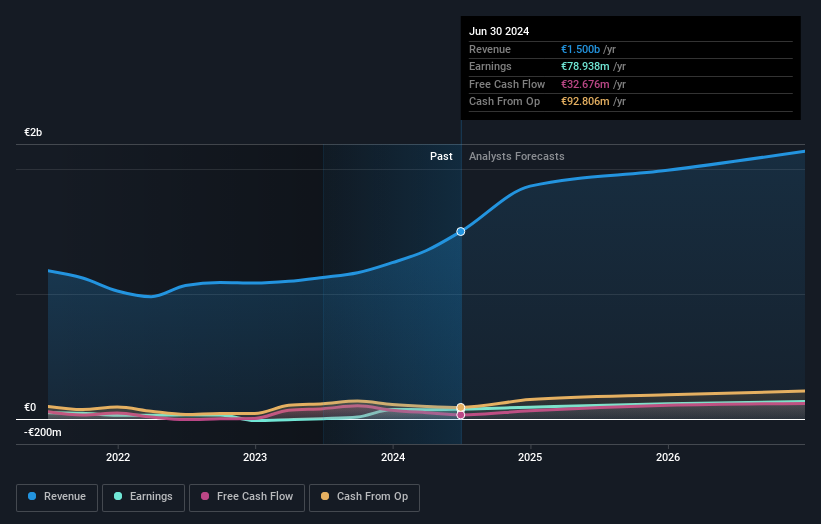
Task: Click the Jun 30 2024 tooltip date
Action: [x=499, y=31]
